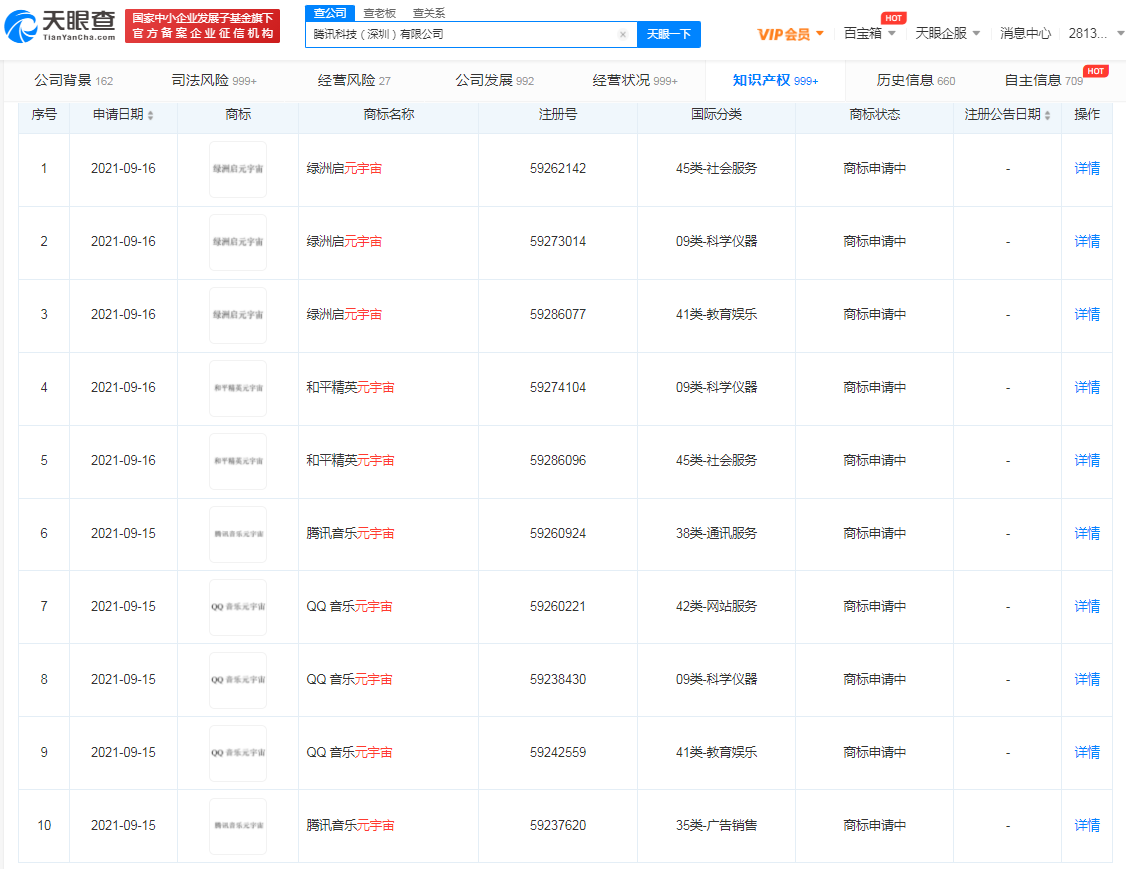Focus the company search input field

[460, 34]
